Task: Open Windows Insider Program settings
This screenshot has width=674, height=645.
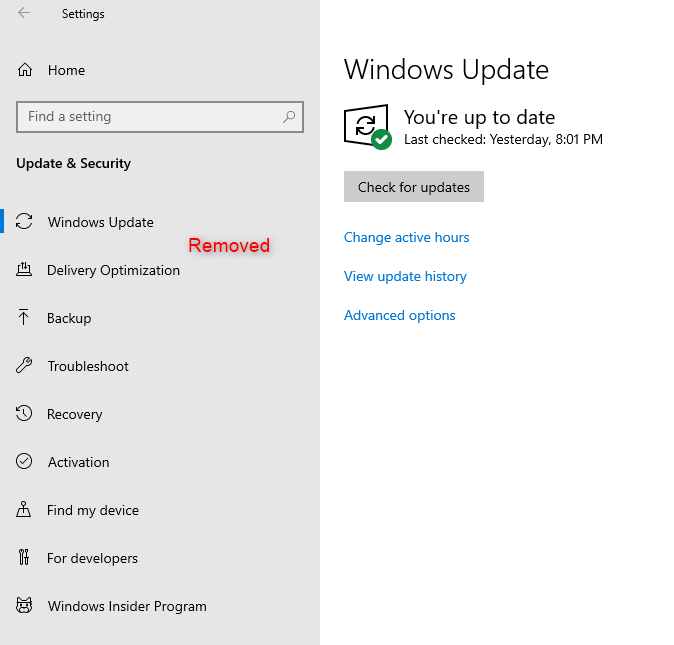Action: (160, 606)
